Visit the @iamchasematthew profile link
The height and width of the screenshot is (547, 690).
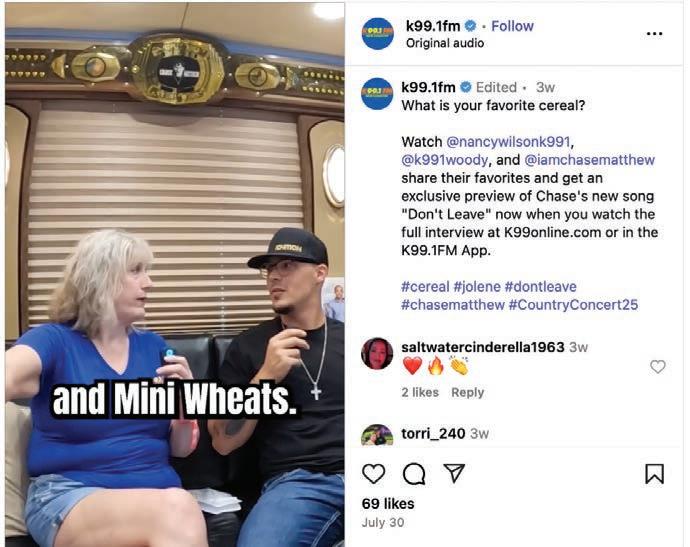[589, 160]
